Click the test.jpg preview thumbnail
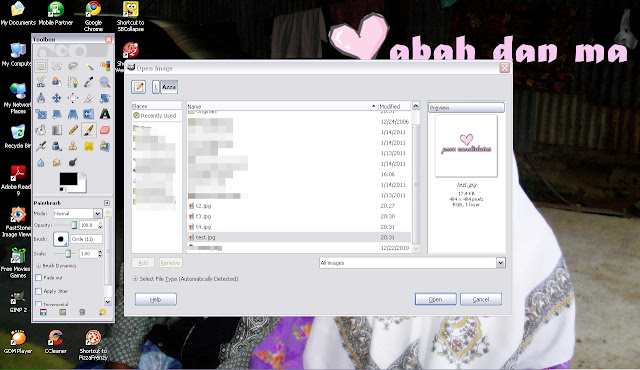 click(x=466, y=146)
